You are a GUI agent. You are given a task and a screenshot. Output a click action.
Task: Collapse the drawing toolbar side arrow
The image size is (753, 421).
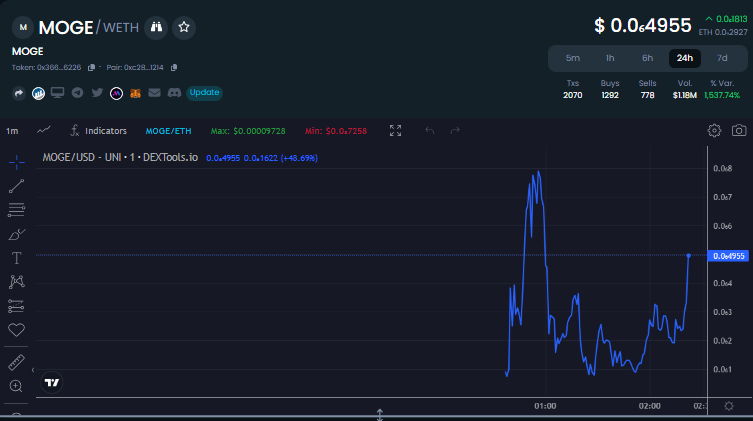33,370
